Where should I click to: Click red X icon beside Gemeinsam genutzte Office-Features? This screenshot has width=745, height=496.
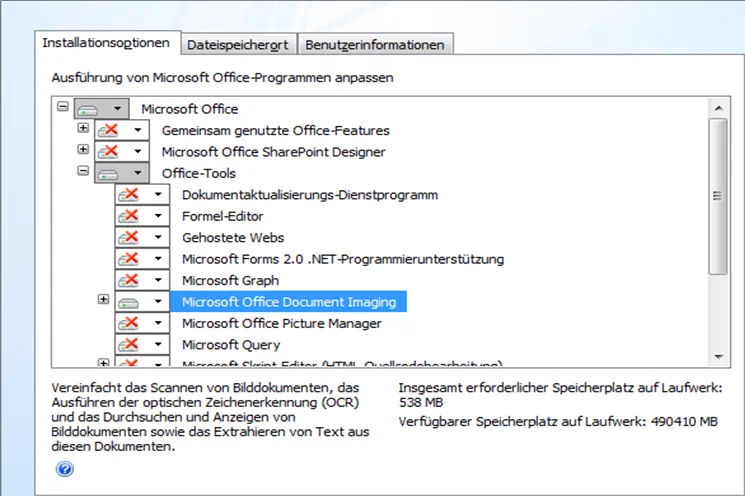[109, 130]
